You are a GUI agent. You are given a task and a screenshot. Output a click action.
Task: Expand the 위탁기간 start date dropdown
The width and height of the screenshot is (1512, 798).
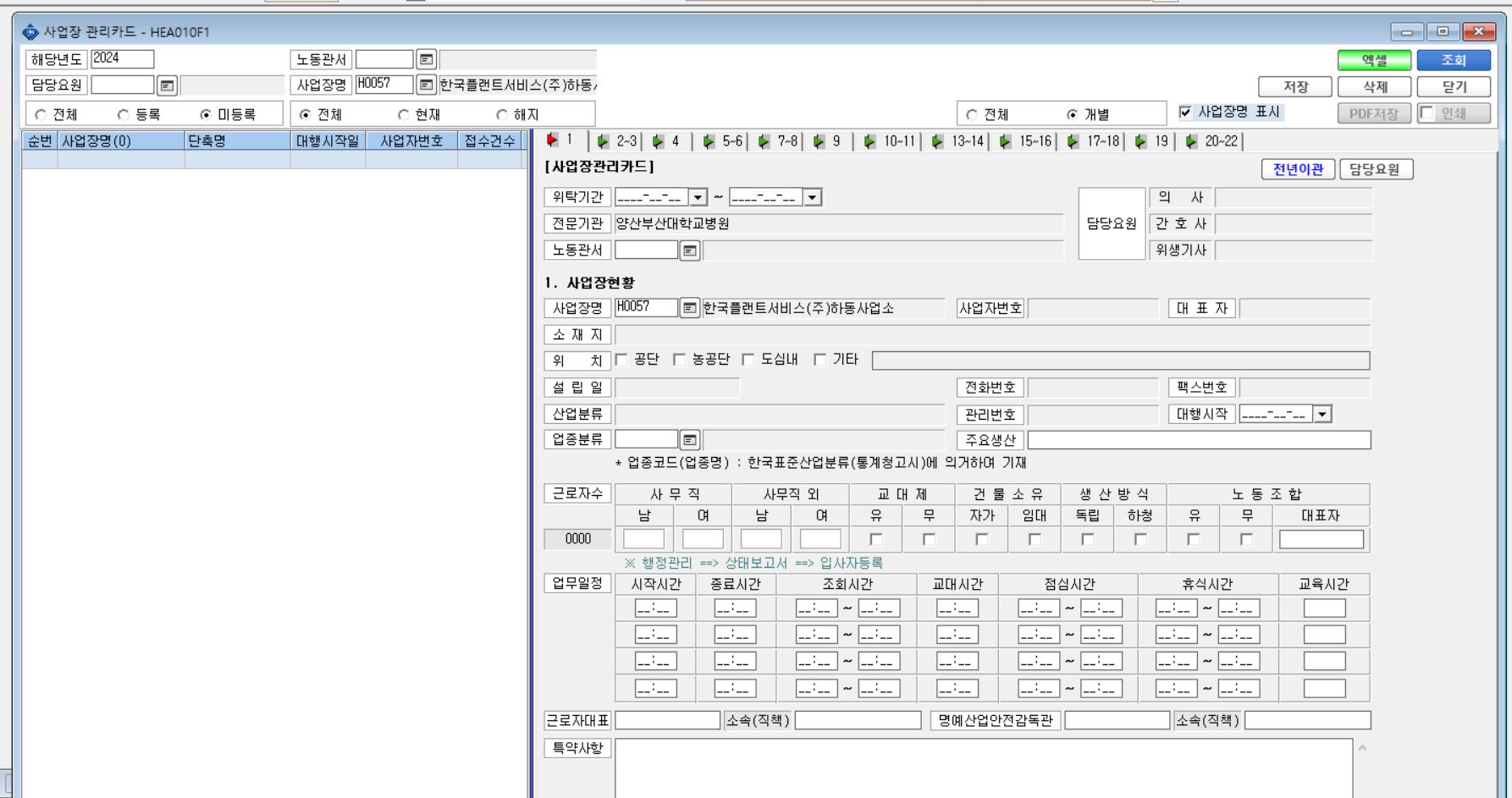pos(698,197)
